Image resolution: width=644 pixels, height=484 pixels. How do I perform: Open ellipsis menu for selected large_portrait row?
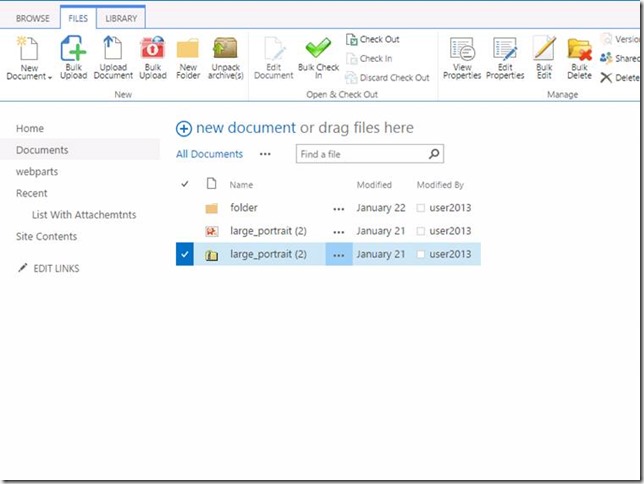[339, 255]
